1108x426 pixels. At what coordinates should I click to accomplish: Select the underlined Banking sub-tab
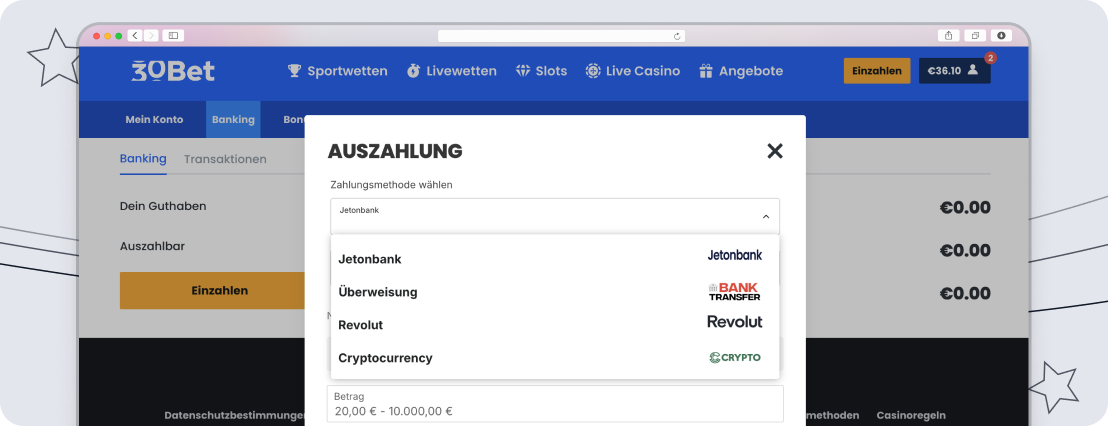click(143, 159)
